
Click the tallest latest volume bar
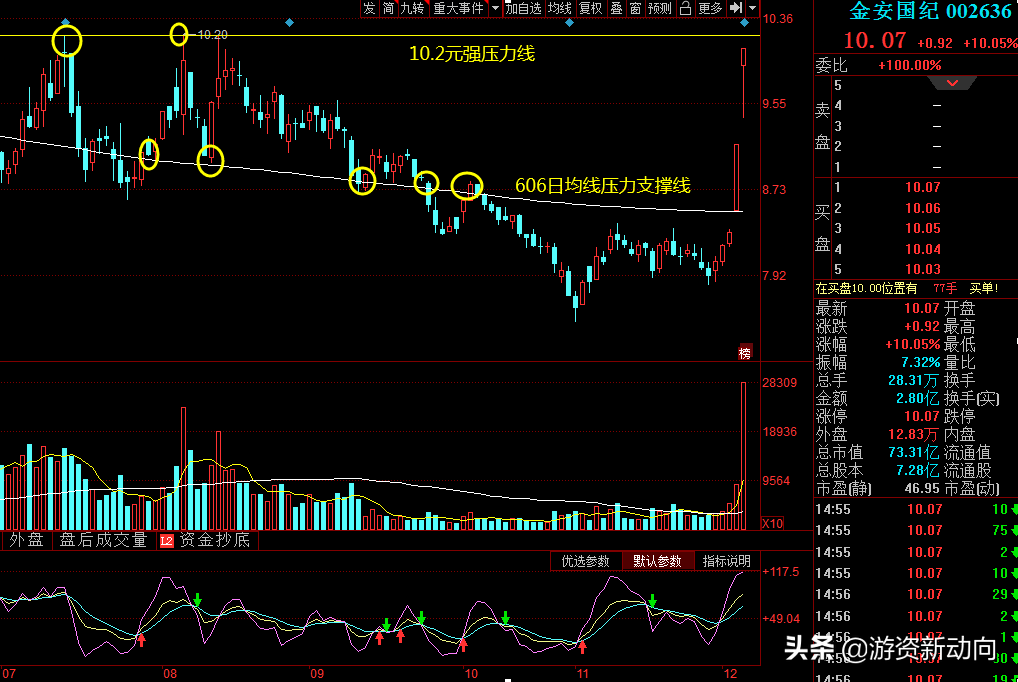coord(744,456)
